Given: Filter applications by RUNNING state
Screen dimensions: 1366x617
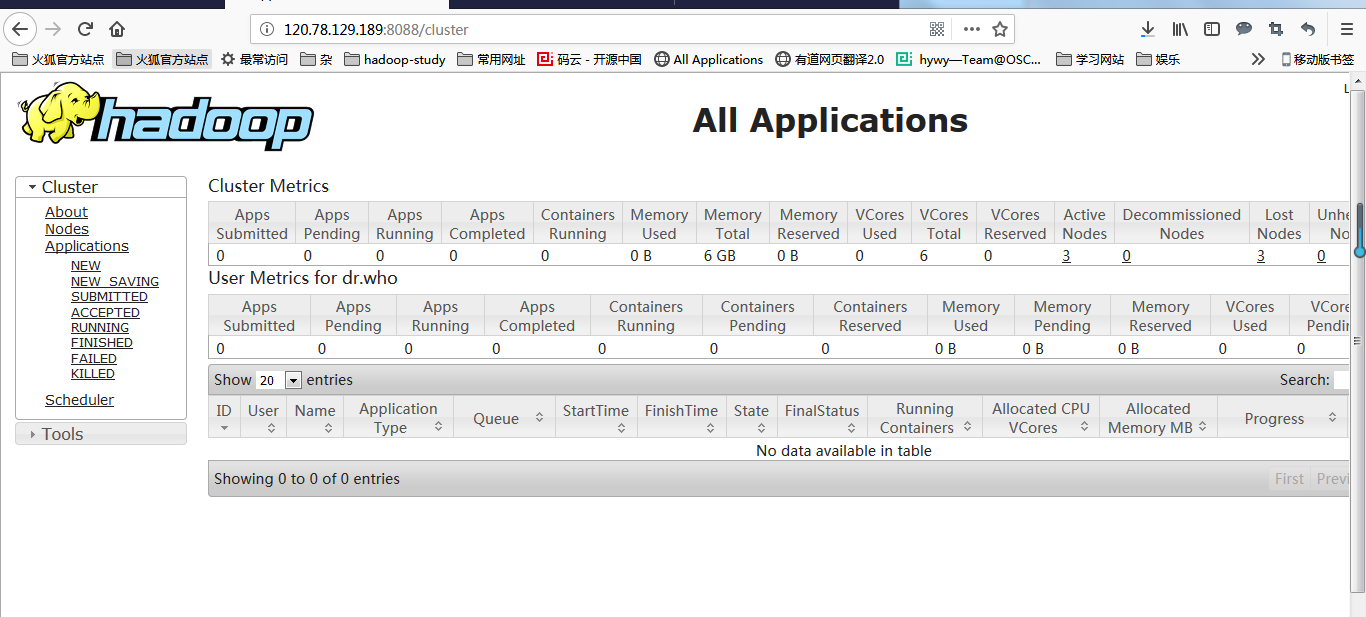Looking at the screenshot, I should [100, 328].
